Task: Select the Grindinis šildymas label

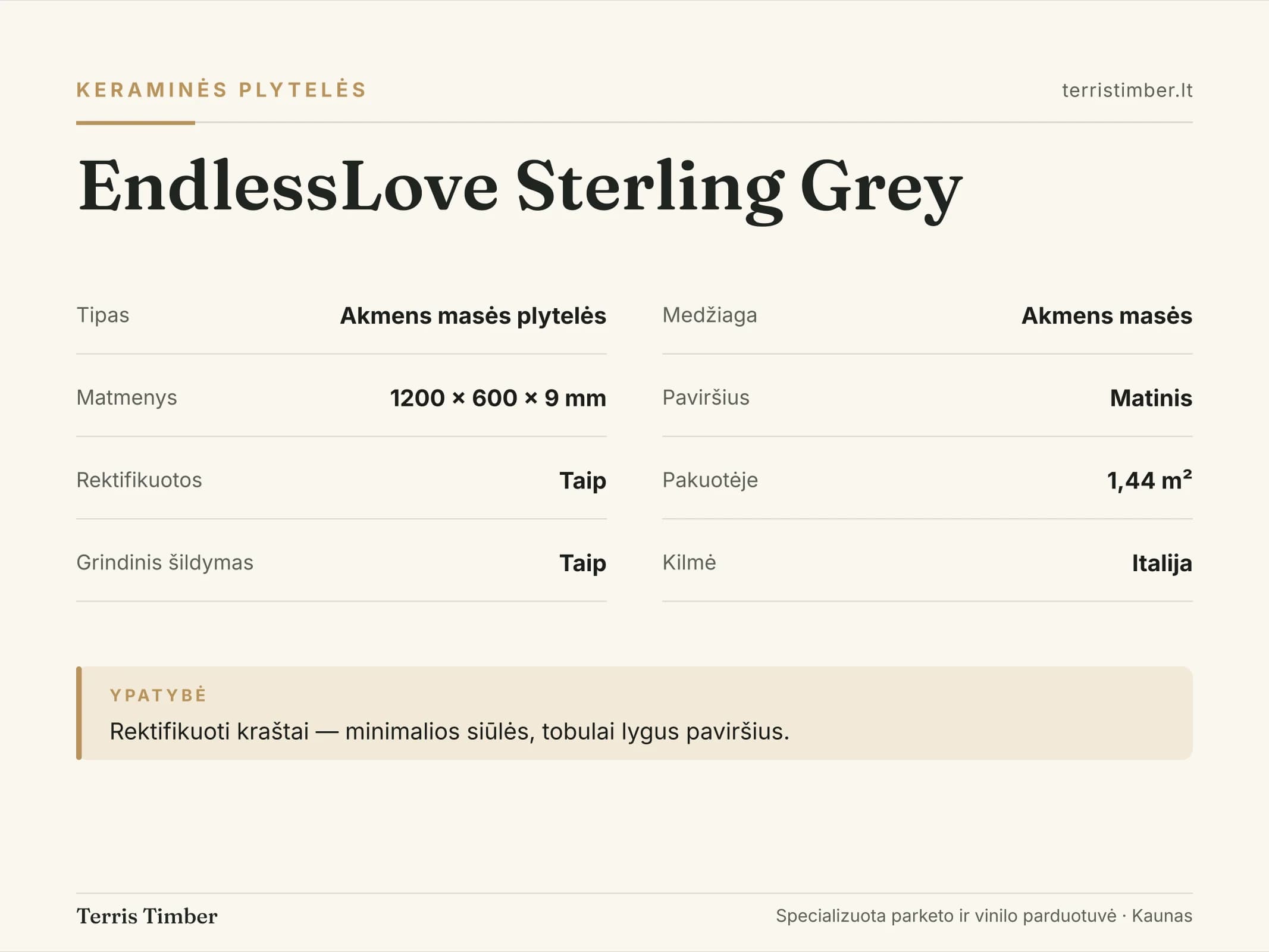Action: coord(165,562)
